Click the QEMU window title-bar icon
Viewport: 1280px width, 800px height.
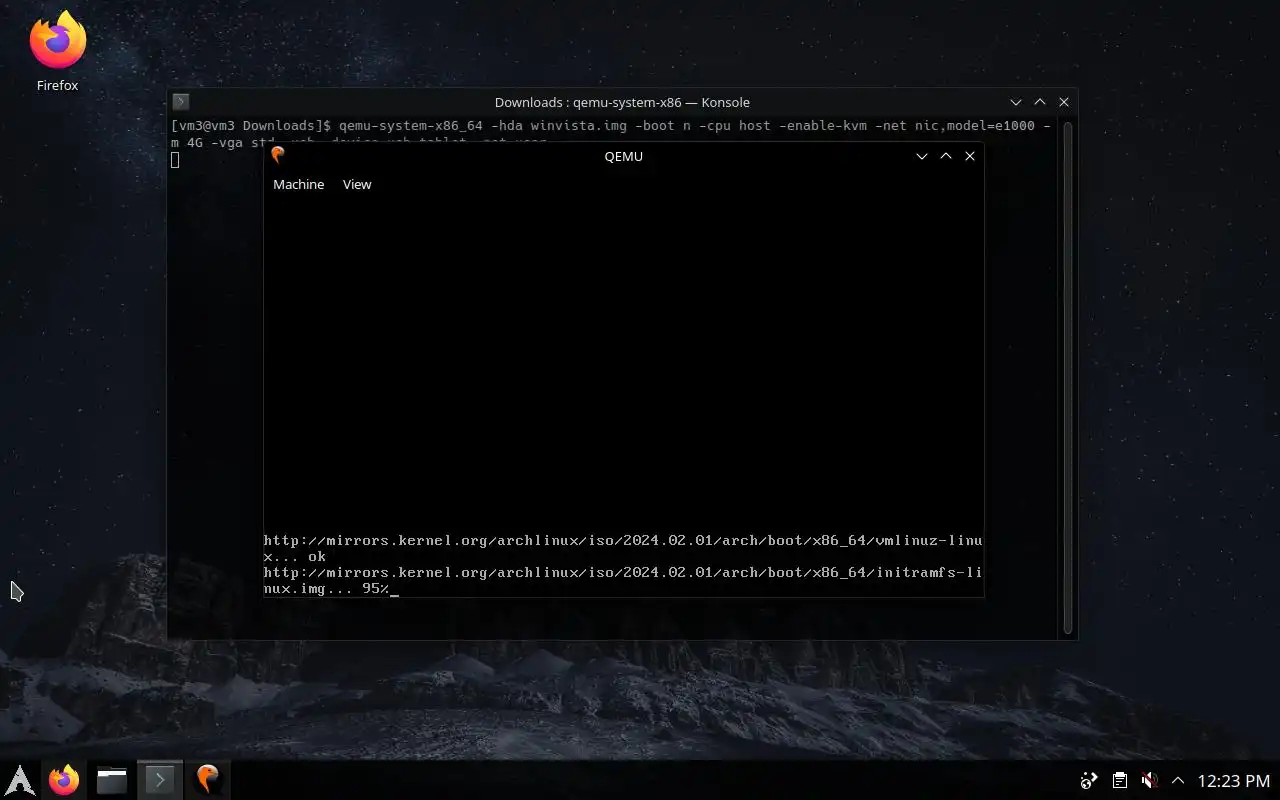(278, 155)
